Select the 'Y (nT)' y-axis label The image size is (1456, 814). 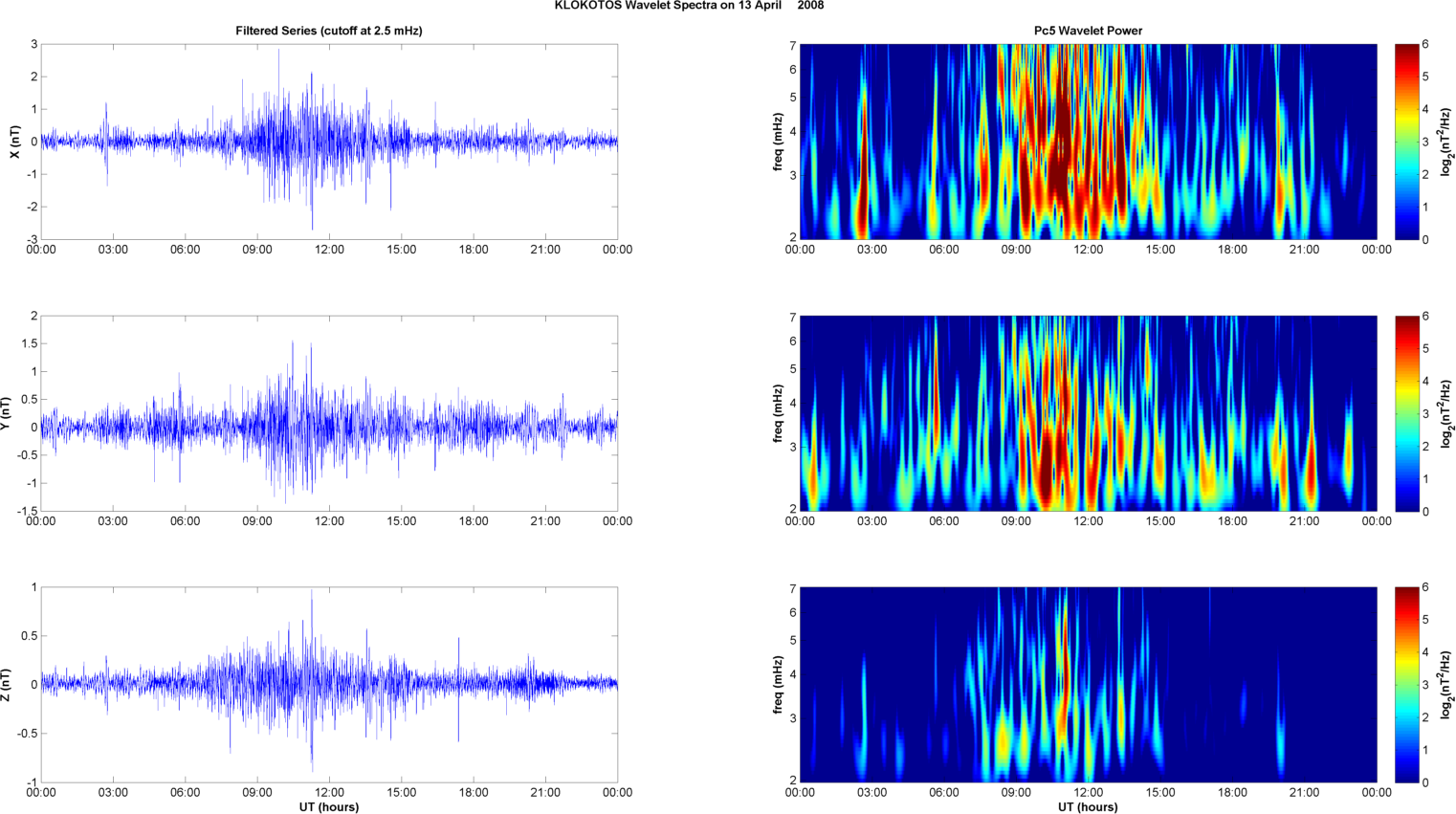[x=7, y=413]
